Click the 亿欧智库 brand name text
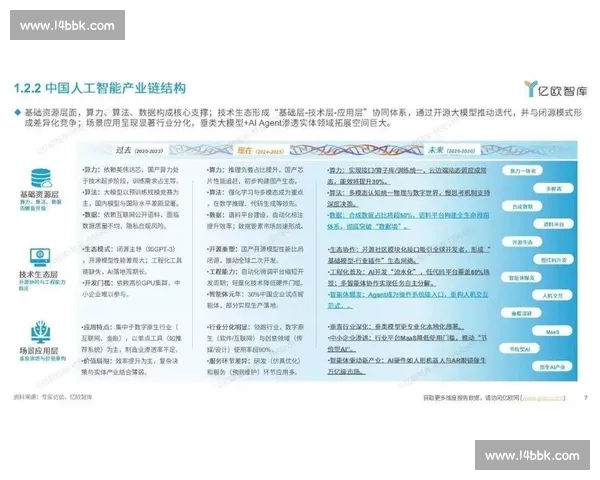 click(562, 91)
